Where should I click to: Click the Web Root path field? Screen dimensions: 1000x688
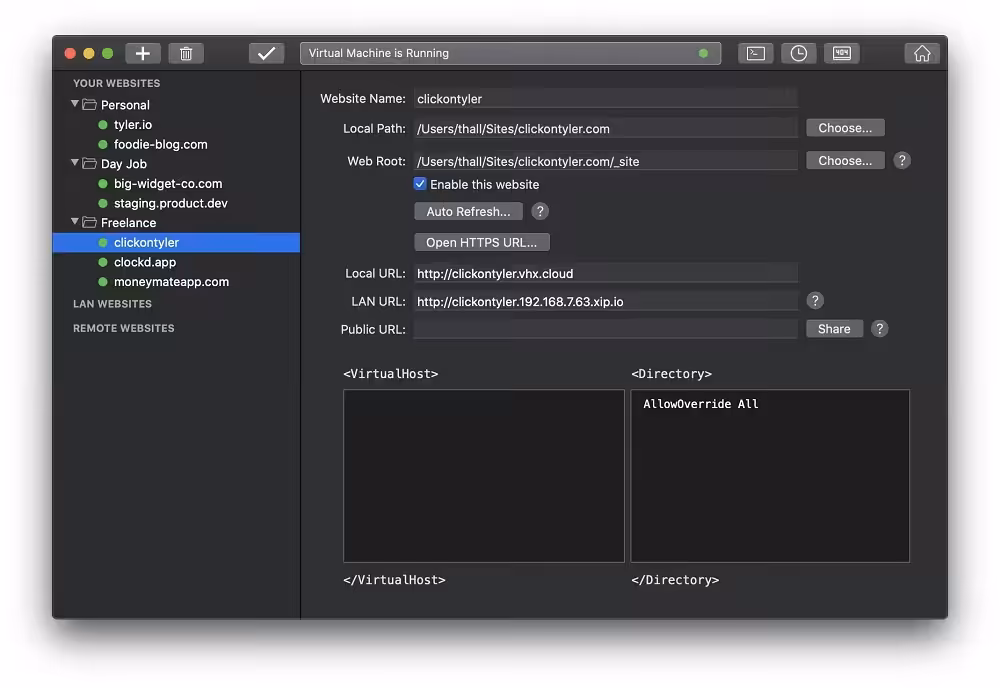point(605,161)
